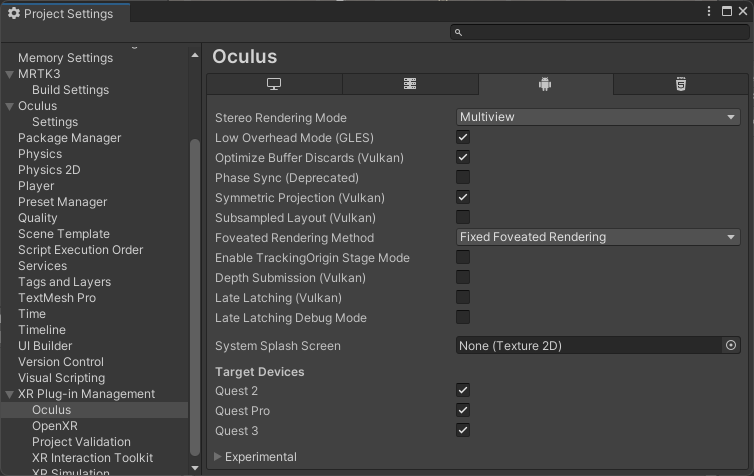
Task: Click the System Splash Screen texture field
Action: click(x=590, y=345)
